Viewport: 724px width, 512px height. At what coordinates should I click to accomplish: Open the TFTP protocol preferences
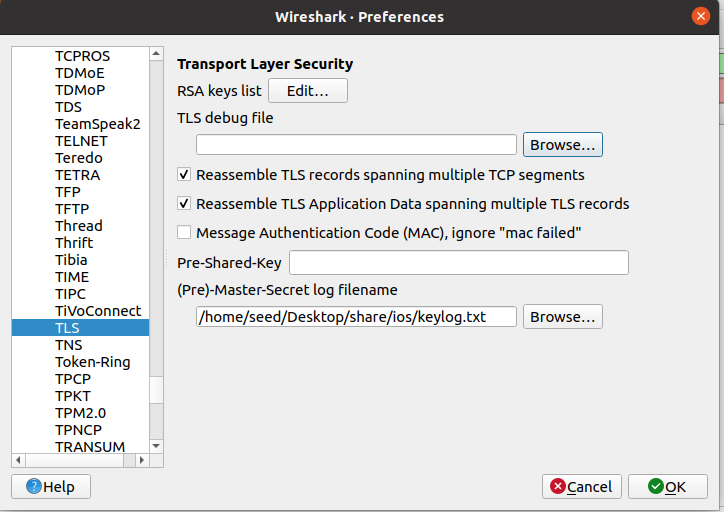coord(71,209)
